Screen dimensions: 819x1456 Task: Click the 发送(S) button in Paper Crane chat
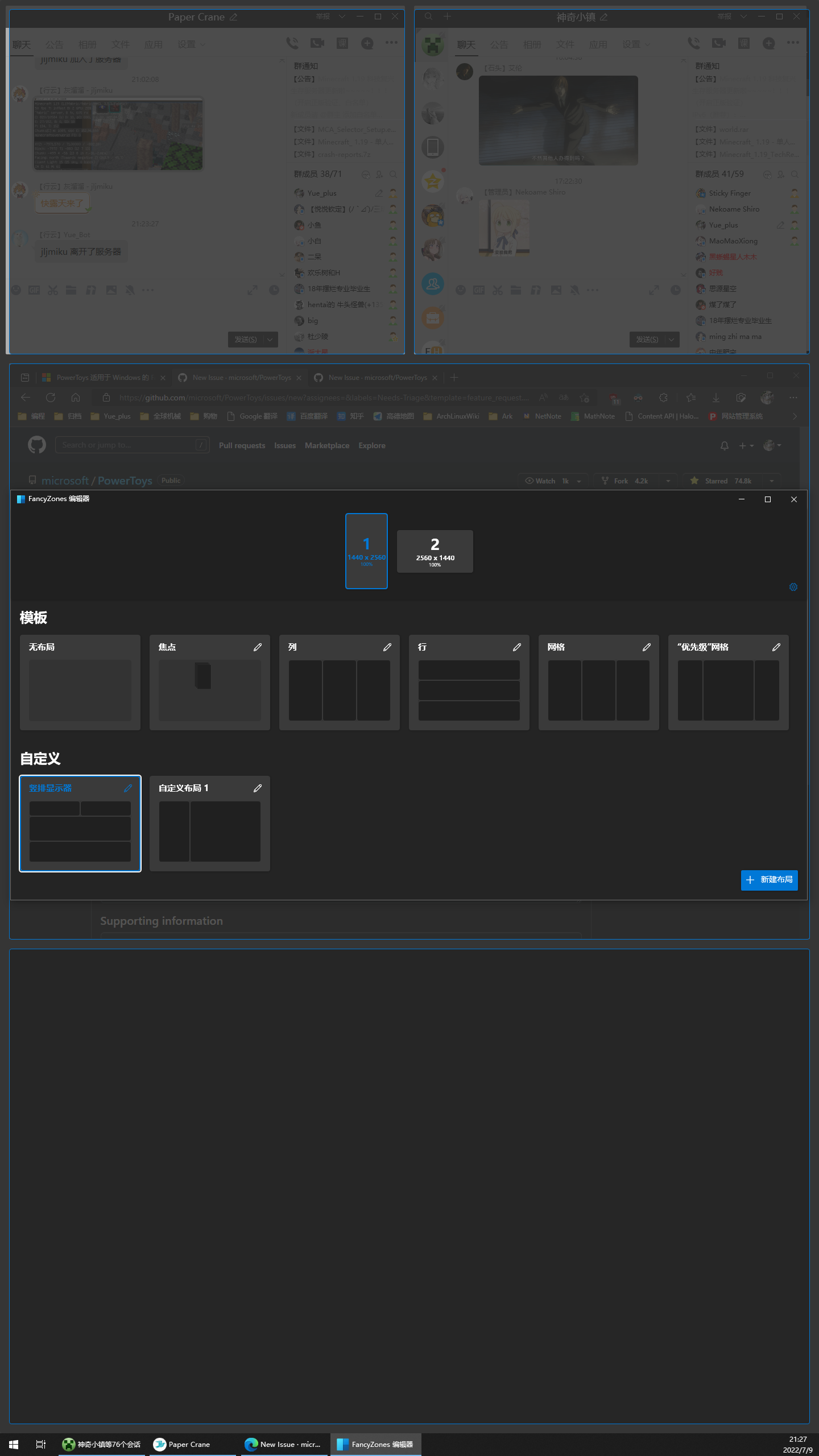tap(246, 340)
